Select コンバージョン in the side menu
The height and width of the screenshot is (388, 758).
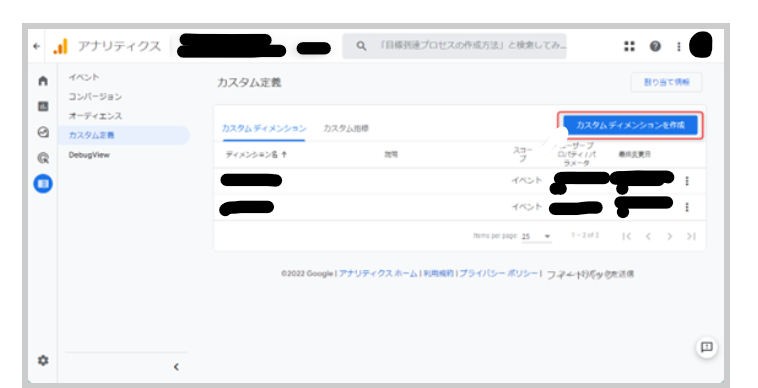[95, 97]
